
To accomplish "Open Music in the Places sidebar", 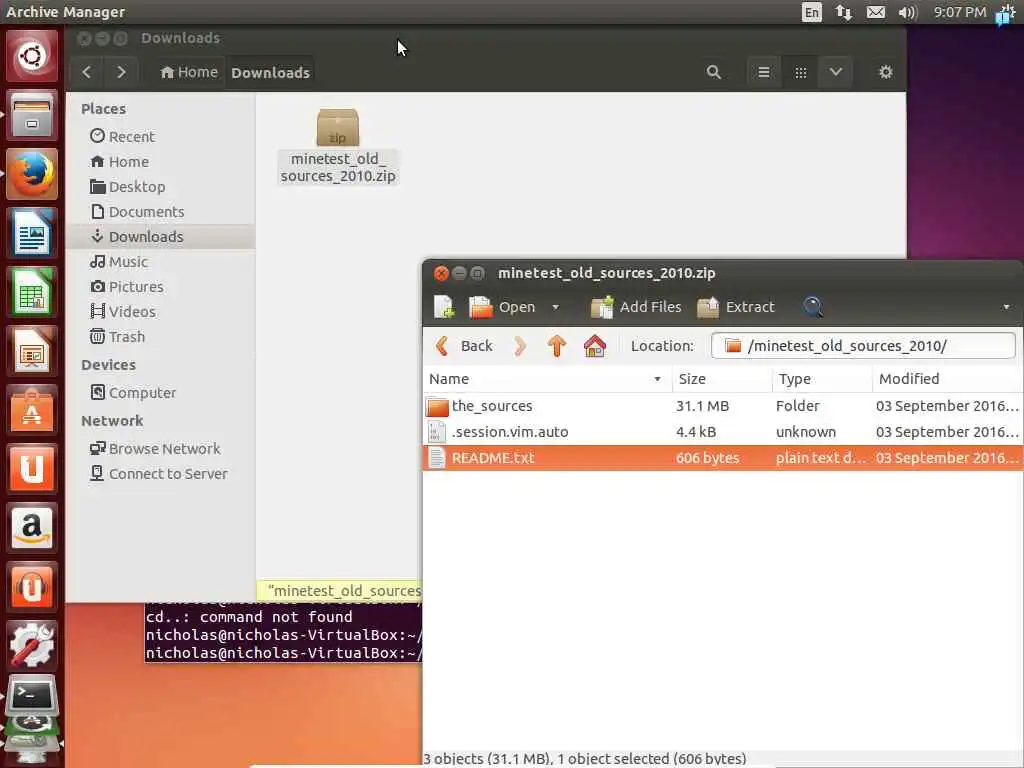I will 160,262.
